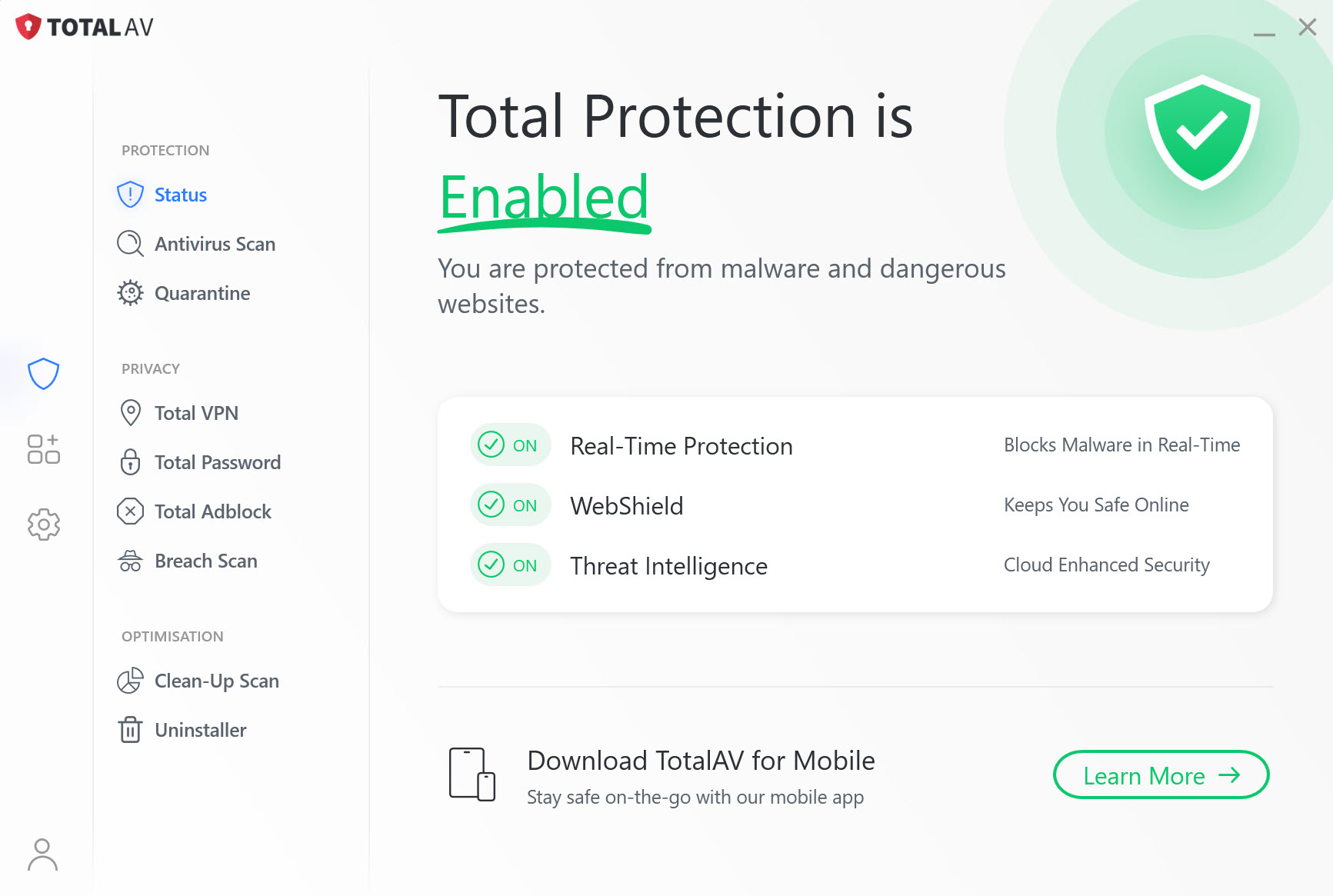Image resolution: width=1333 pixels, height=896 pixels.
Task: Toggle Threat Intelligence ON switch
Action: click(x=510, y=565)
